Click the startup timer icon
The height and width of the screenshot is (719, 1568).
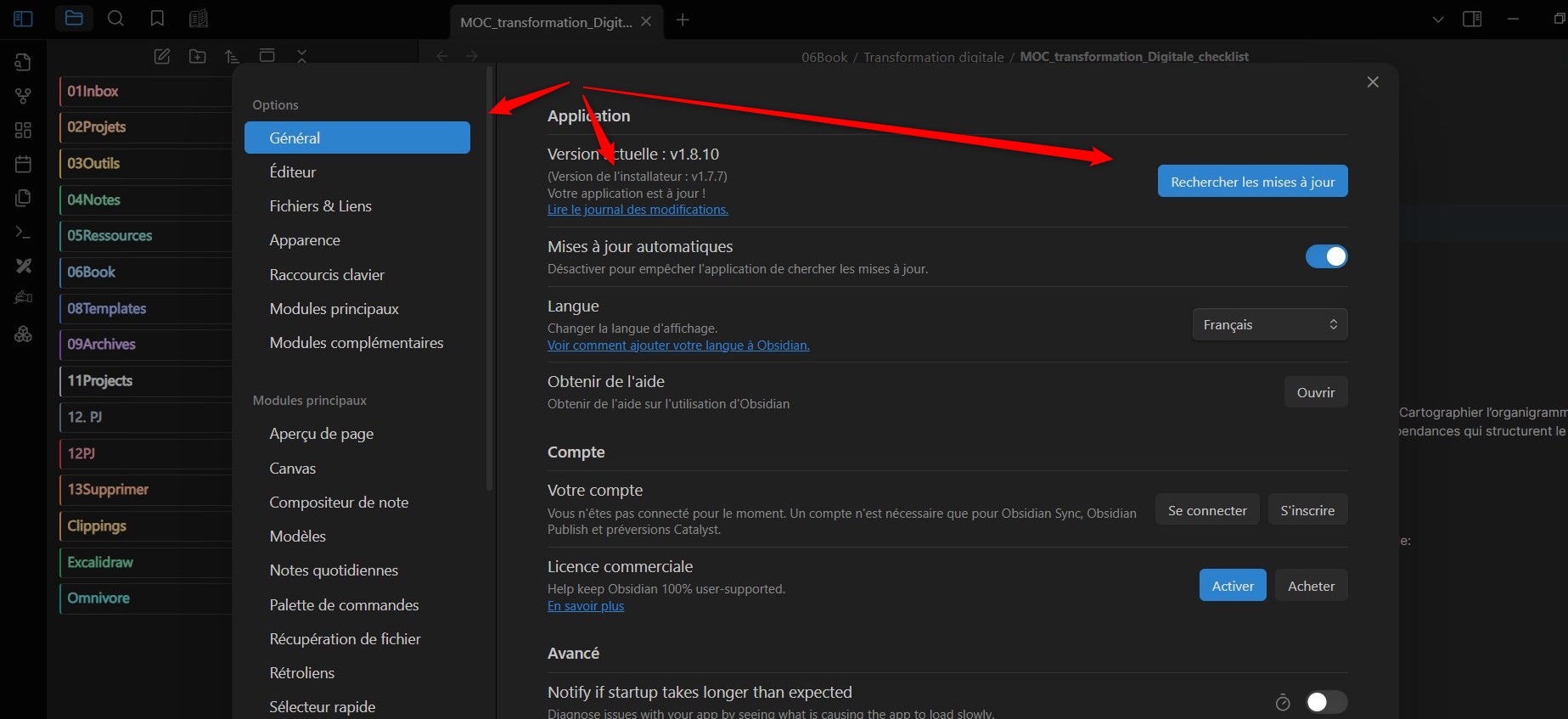[1283, 702]
